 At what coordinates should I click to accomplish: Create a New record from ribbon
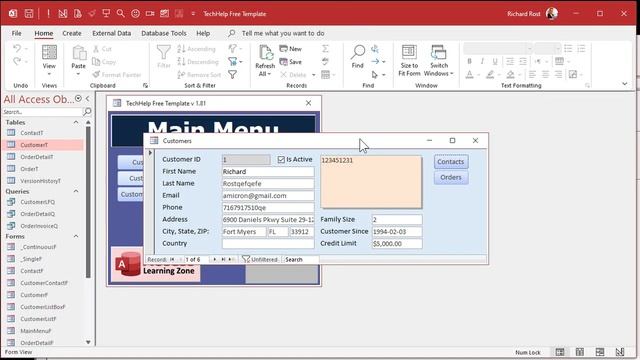pyautogui.click(x=291, y=49)
